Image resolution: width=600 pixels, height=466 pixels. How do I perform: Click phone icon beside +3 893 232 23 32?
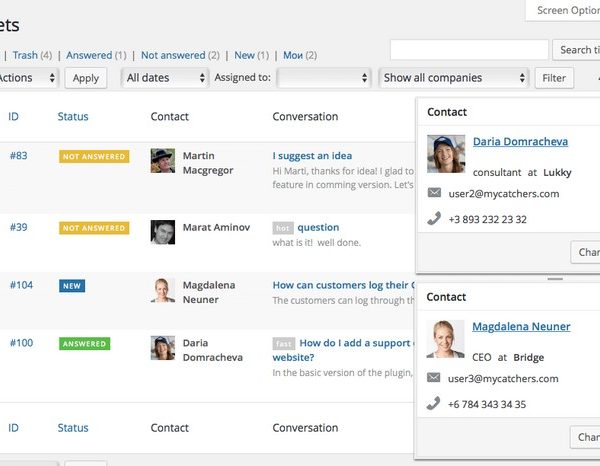(x=434, y=219)
